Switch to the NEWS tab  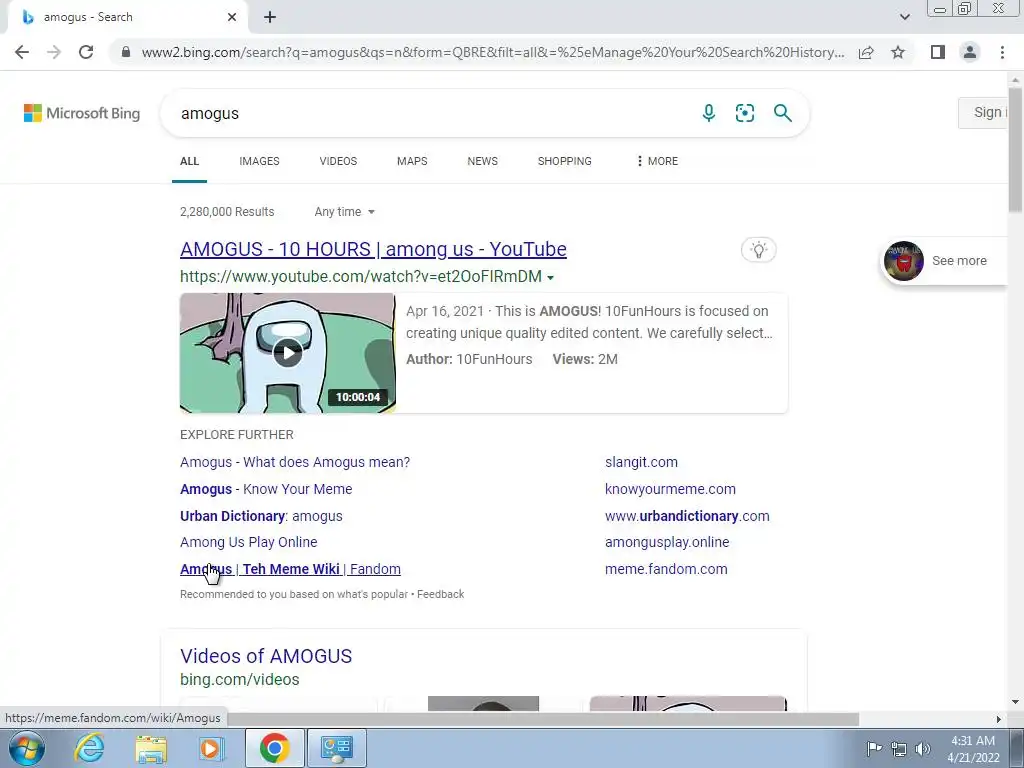[x=483, y=161]
